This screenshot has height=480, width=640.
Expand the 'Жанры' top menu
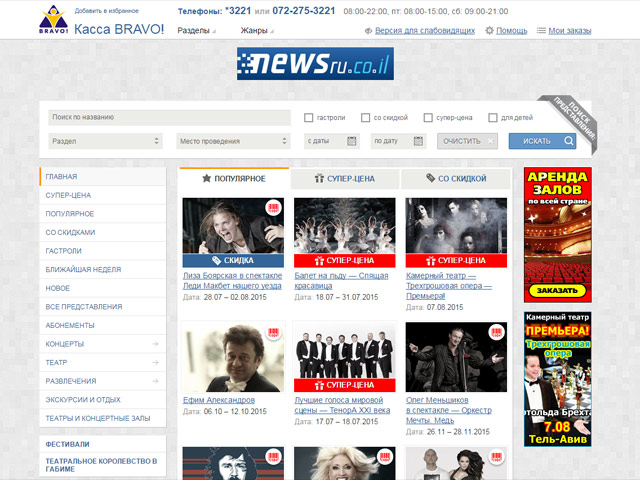pos(257,31)
